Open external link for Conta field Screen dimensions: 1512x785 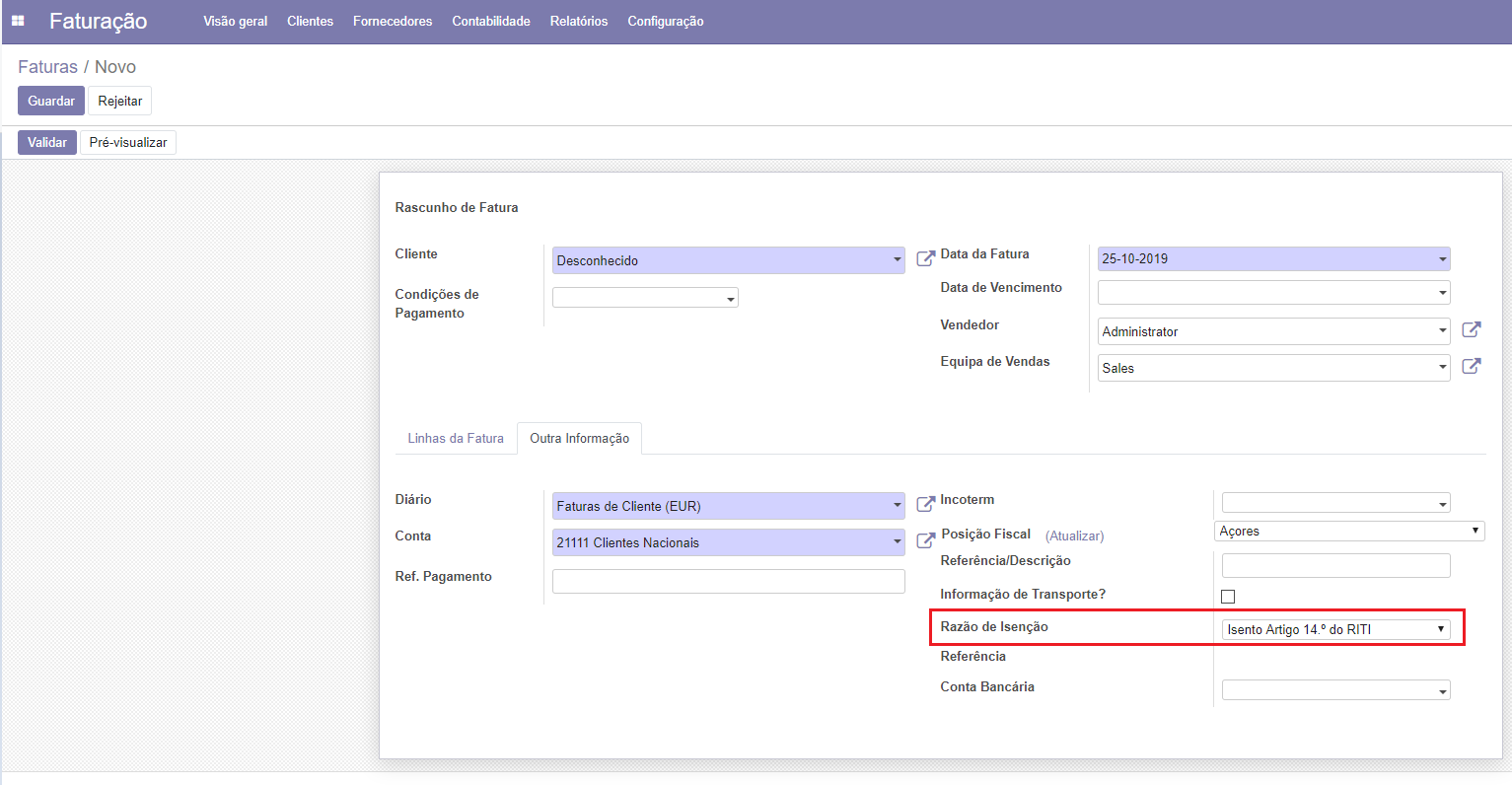click(925, 540)
